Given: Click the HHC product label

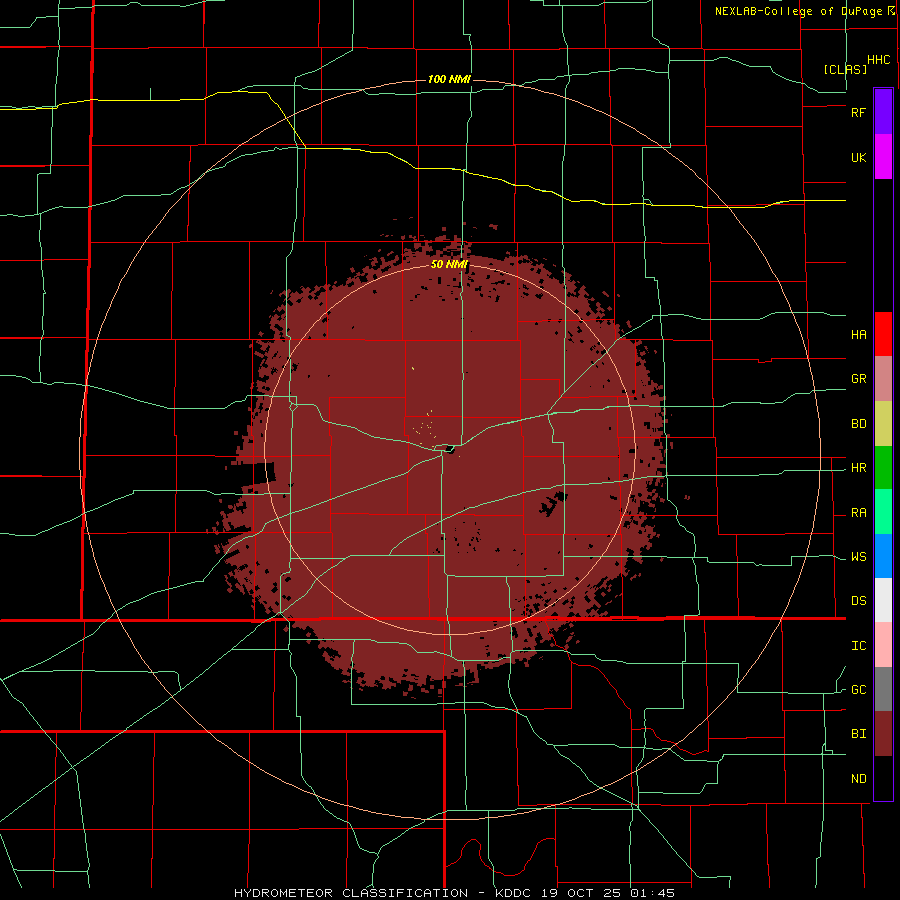Looking at the screenshot, I should pyautogui.click(x=878, y=60).
